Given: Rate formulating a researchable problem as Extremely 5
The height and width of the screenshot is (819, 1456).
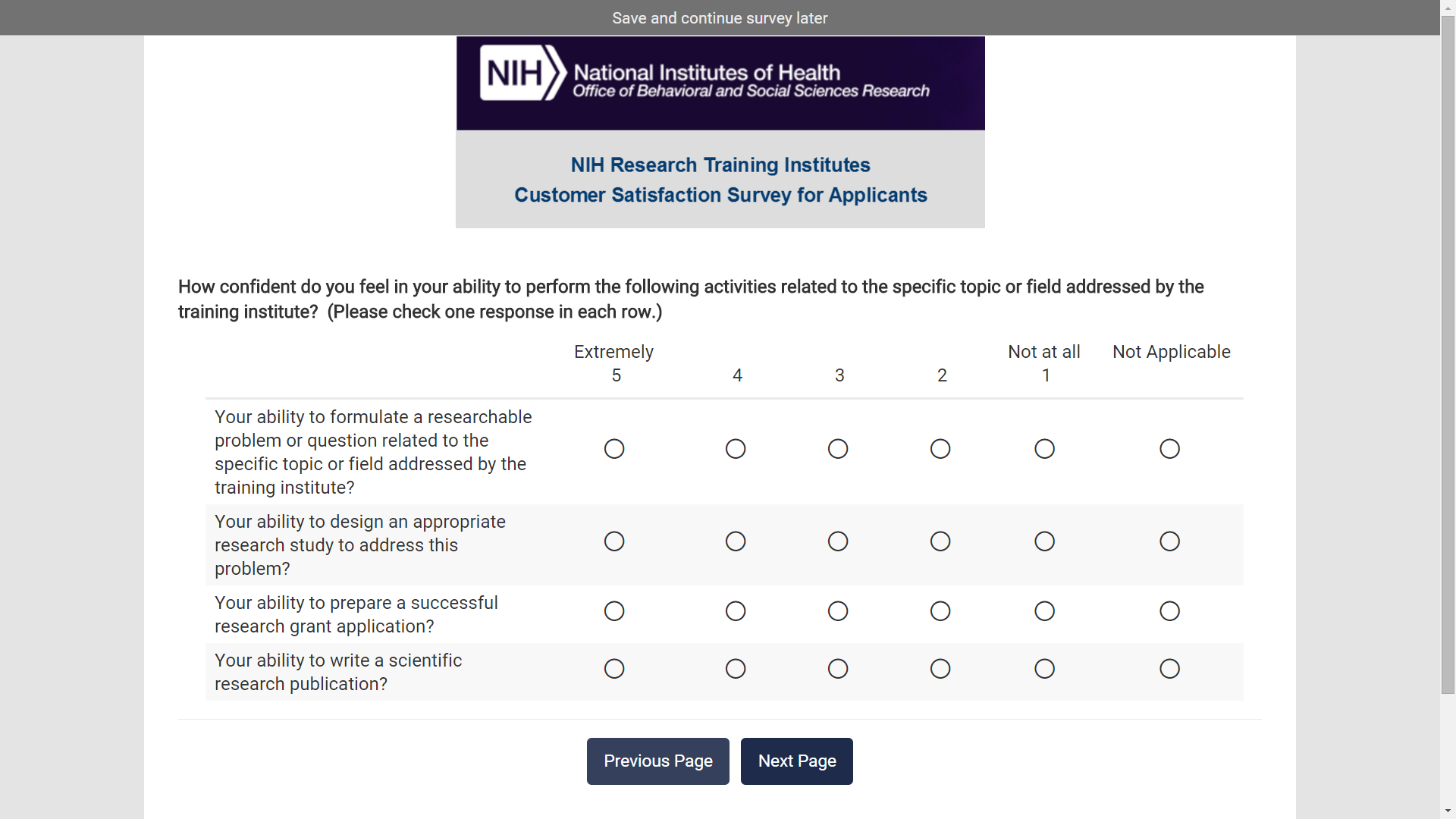Looking at the screenshot, I should click(614, 449).
